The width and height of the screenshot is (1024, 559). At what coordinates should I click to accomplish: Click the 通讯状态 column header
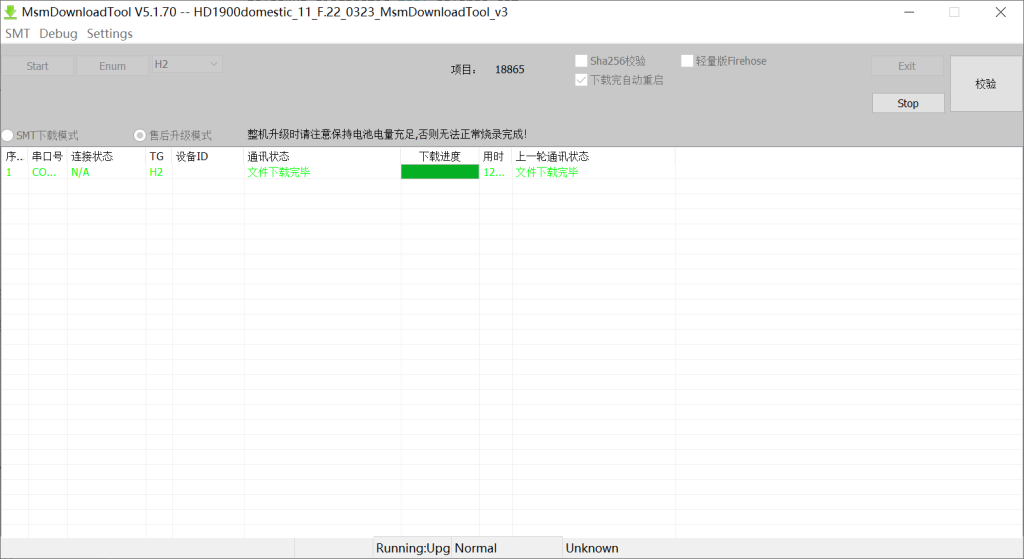point(322,156)
